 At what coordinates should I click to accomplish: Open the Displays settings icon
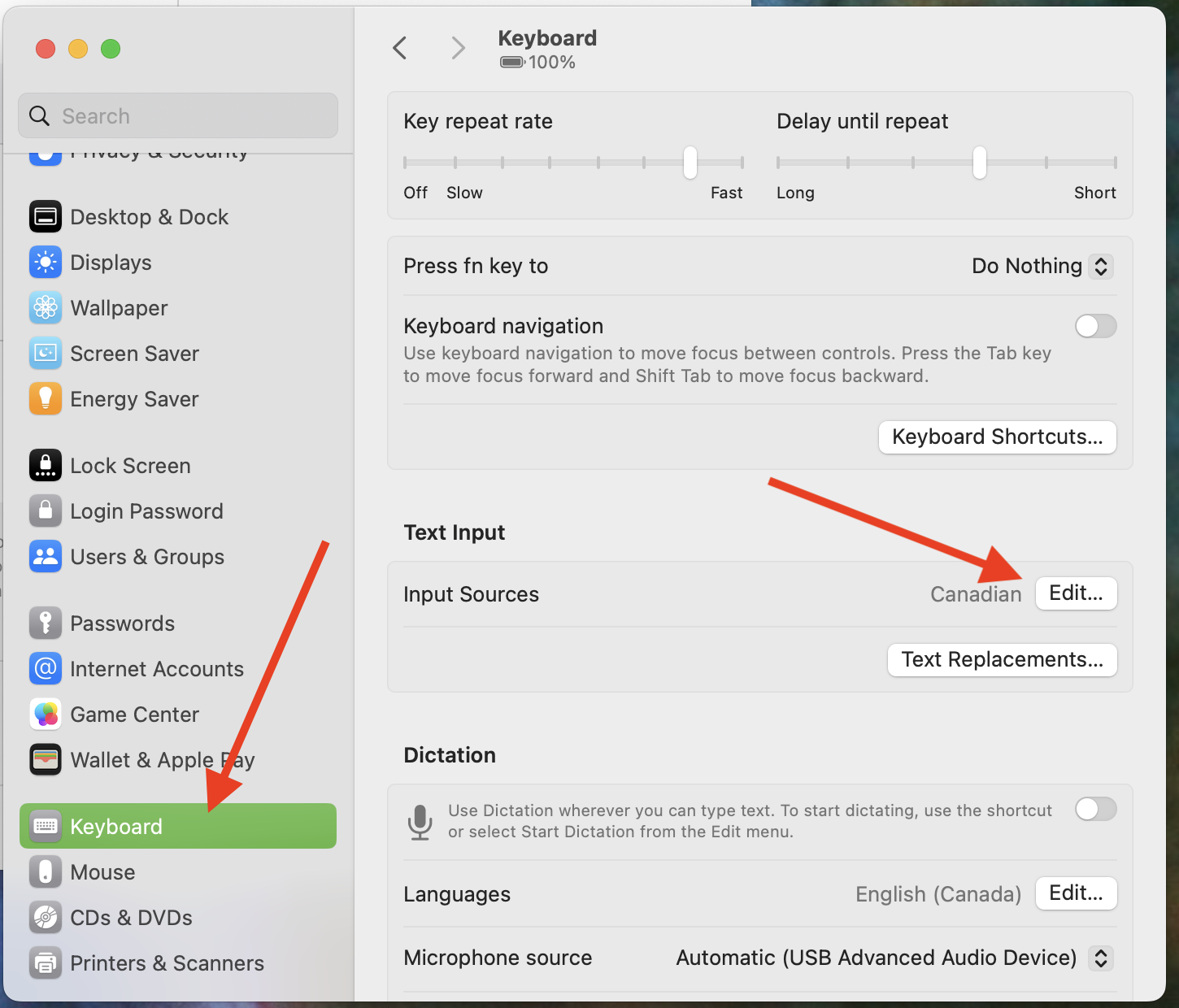(x=46, y=262)
